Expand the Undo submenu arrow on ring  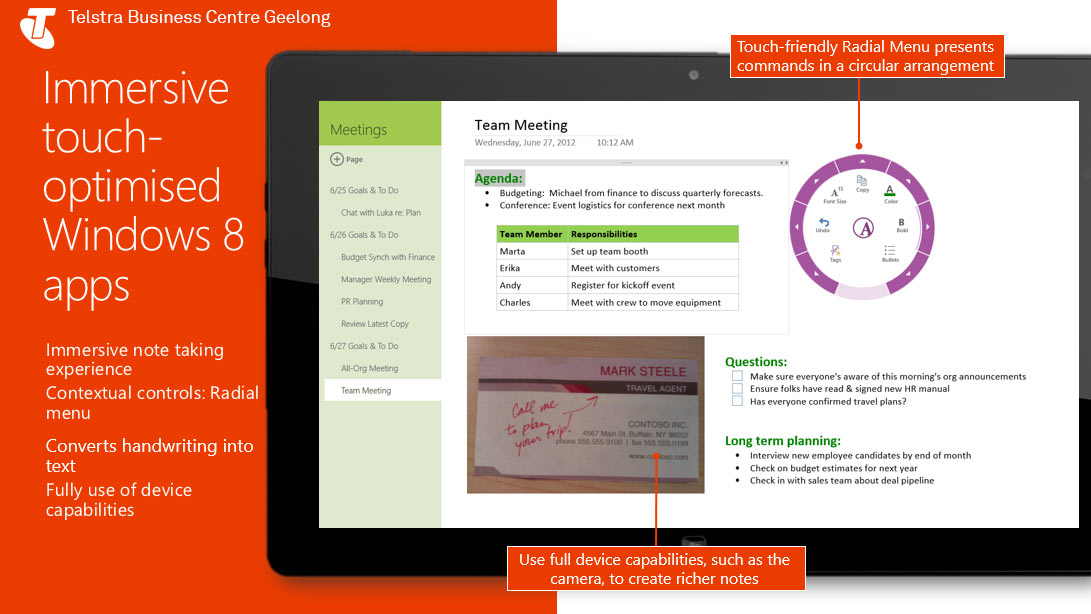(x=797, y=227)
